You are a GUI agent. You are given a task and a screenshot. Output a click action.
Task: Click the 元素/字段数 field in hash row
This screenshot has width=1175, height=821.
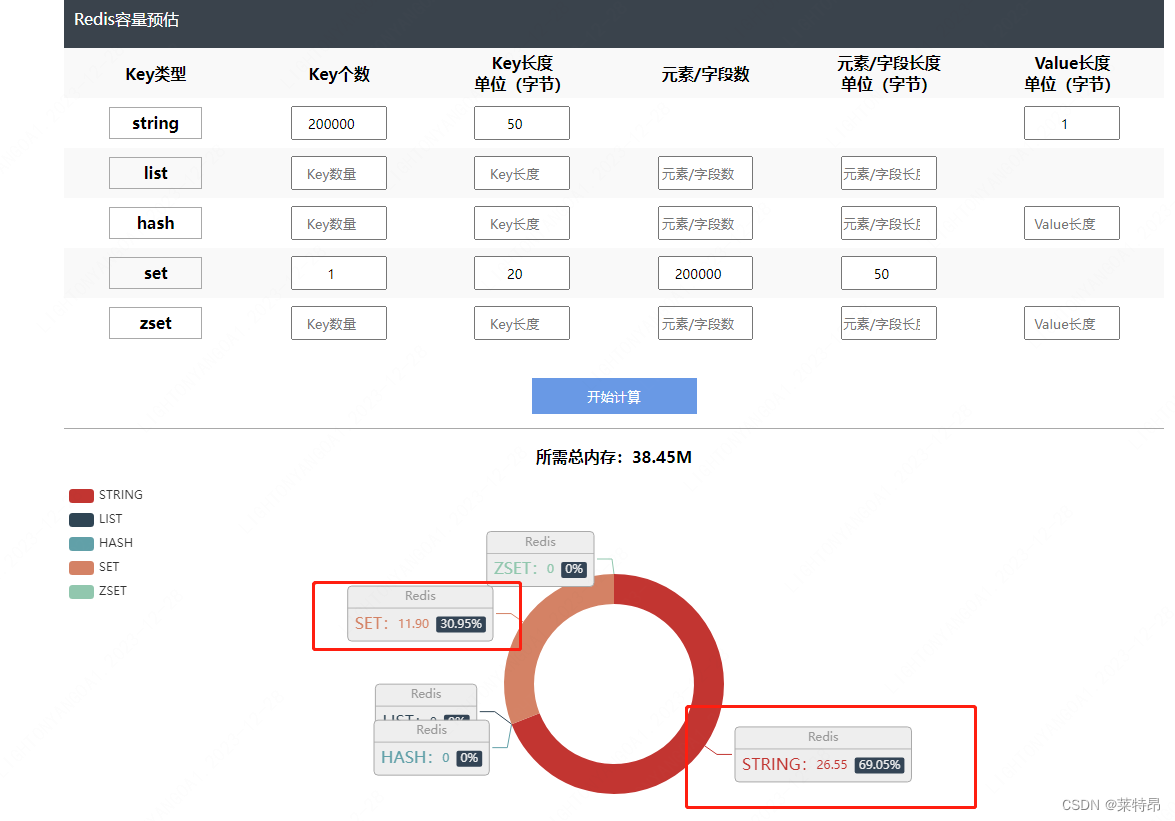(x=705, y=223)
